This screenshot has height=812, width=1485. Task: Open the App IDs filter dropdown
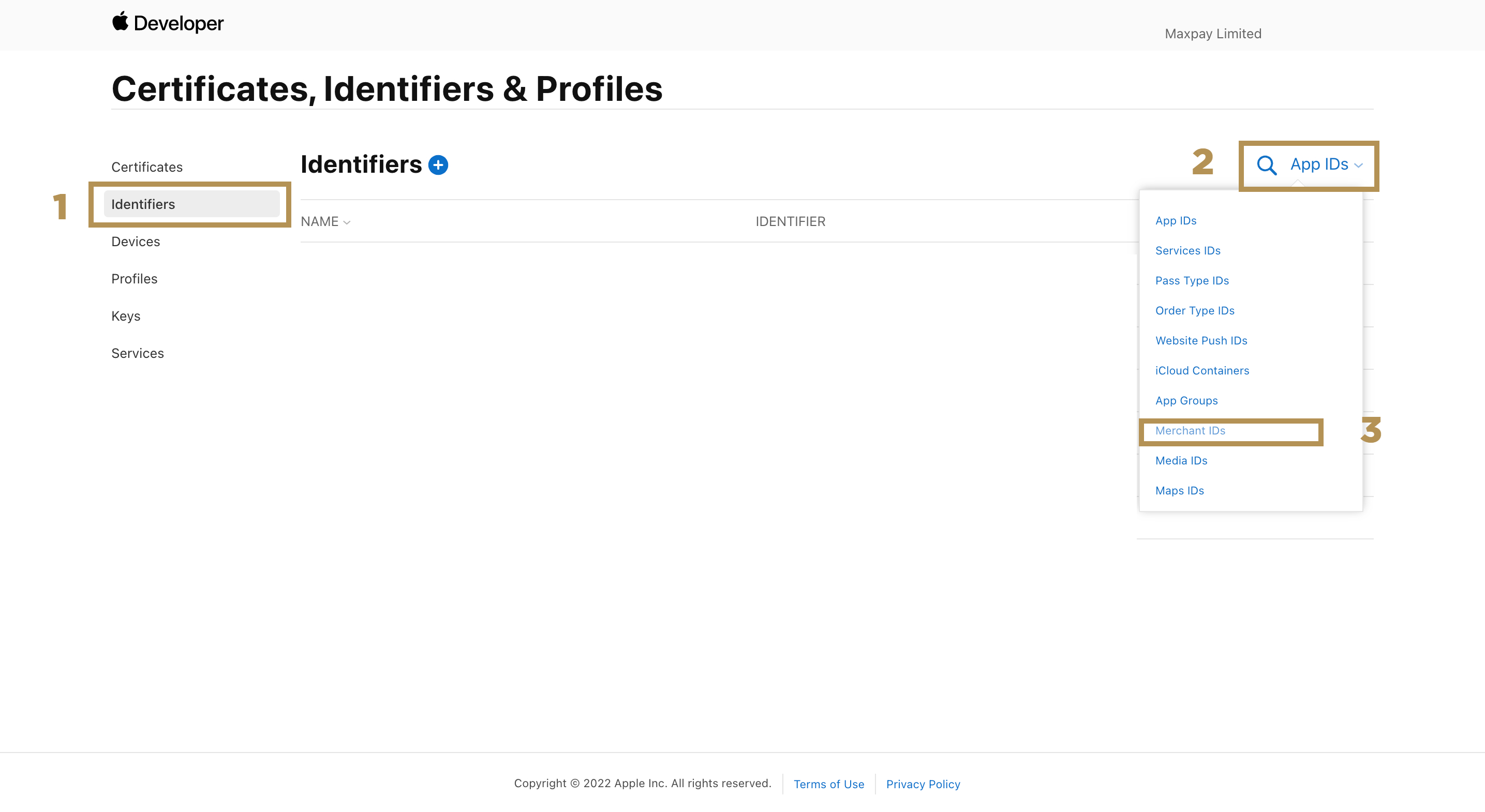point(1326,165)
